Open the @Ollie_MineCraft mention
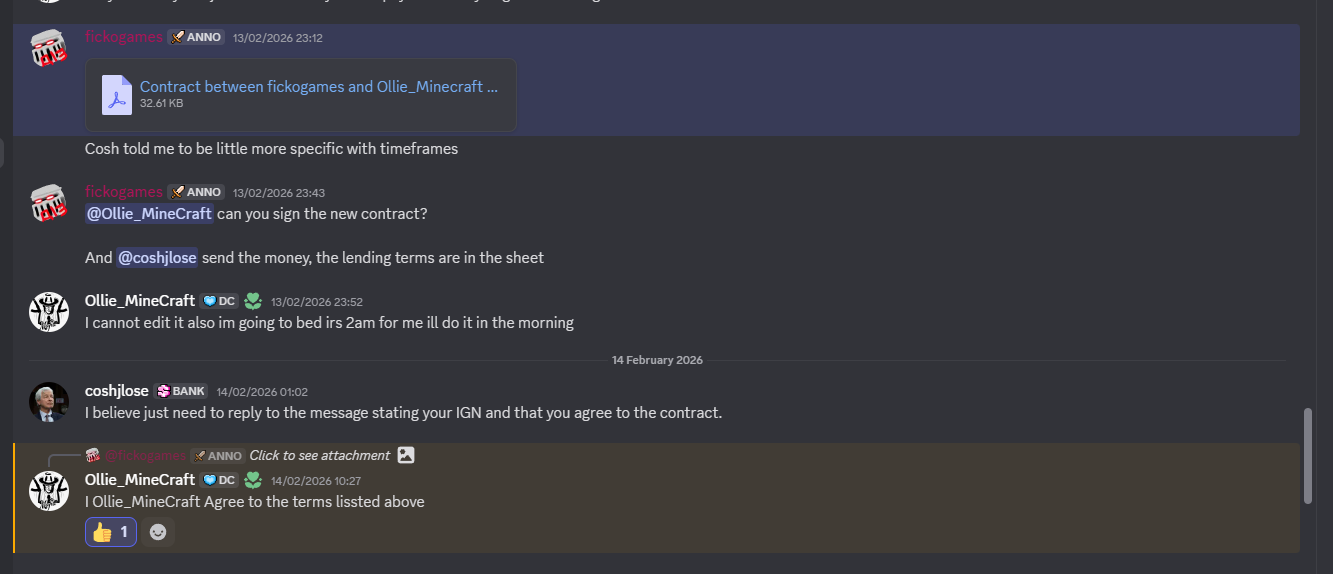1333x574 pixels. click(149, 214)
